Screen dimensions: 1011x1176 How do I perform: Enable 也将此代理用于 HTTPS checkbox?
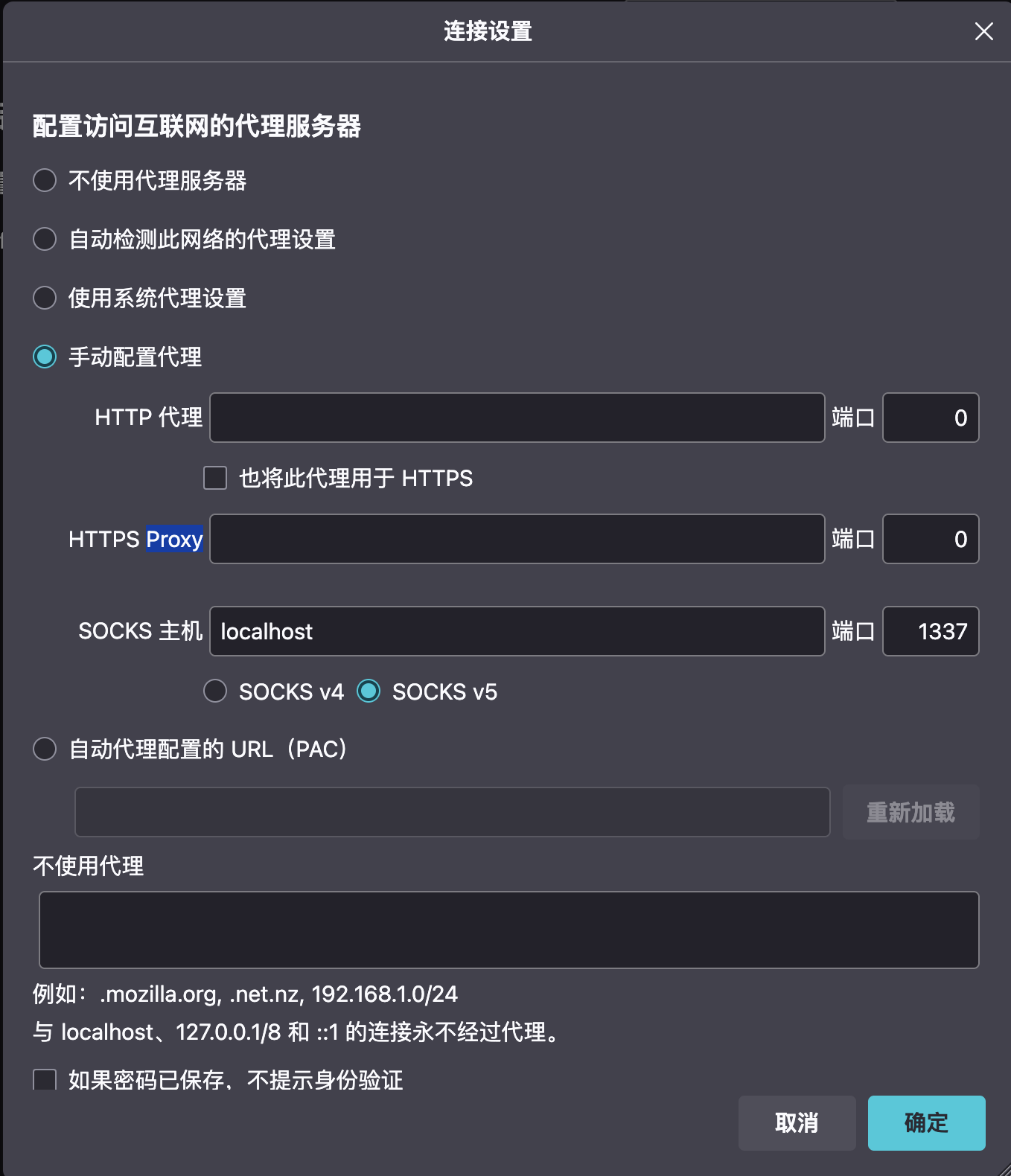click(x=215, y=478)
